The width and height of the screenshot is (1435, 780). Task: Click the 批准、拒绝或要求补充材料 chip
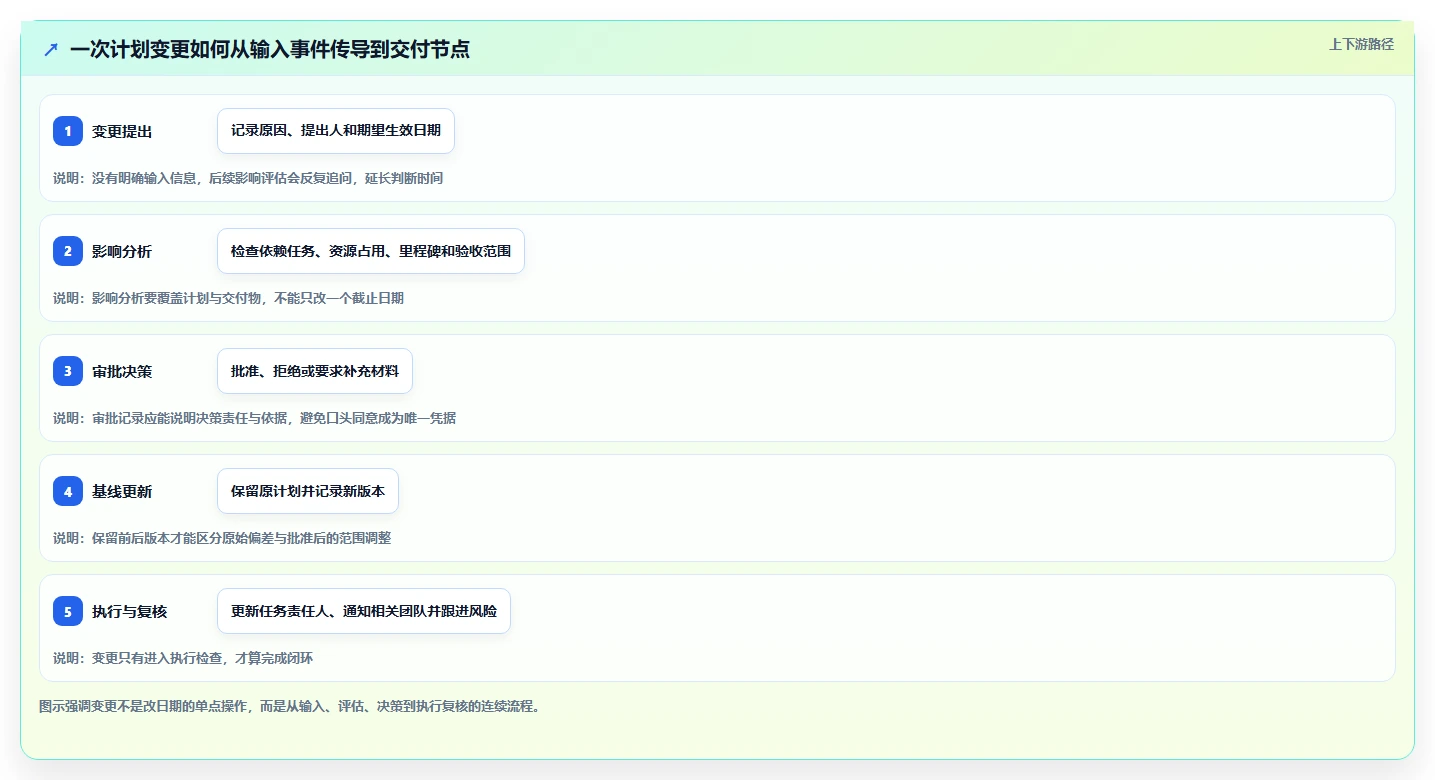click(315, 371)
